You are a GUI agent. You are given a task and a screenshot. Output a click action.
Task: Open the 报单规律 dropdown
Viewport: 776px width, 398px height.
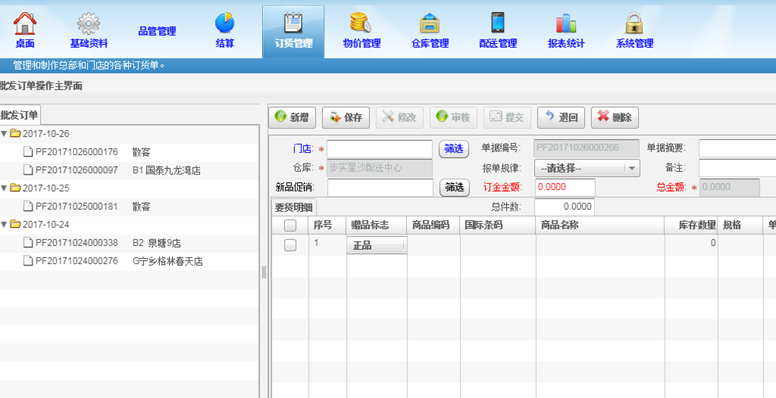[587, 168]
